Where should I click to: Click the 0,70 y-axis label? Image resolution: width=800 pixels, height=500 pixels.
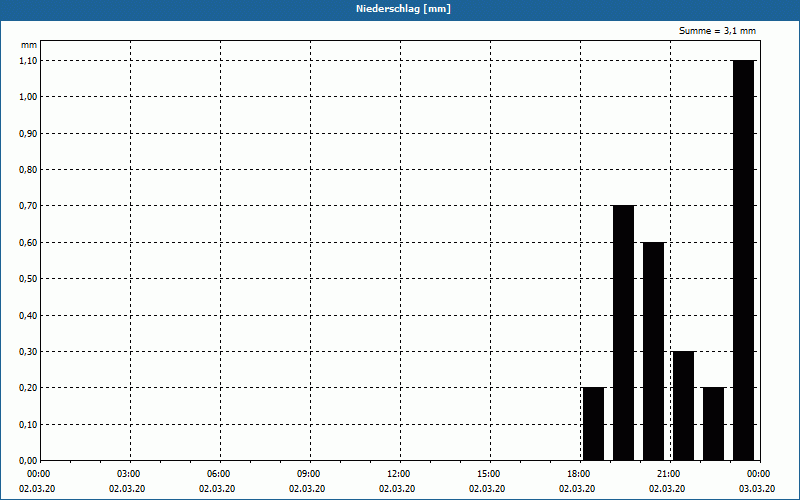coord(28,206)
